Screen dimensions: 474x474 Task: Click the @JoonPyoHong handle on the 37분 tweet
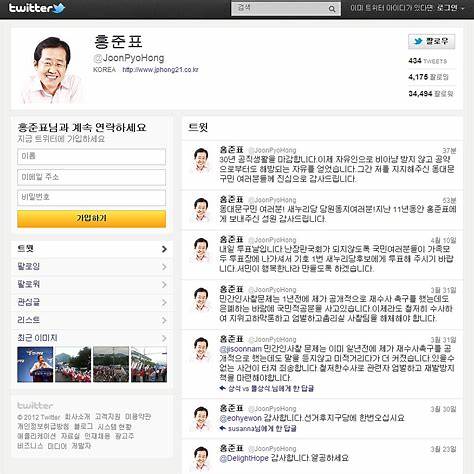[272, 150]
